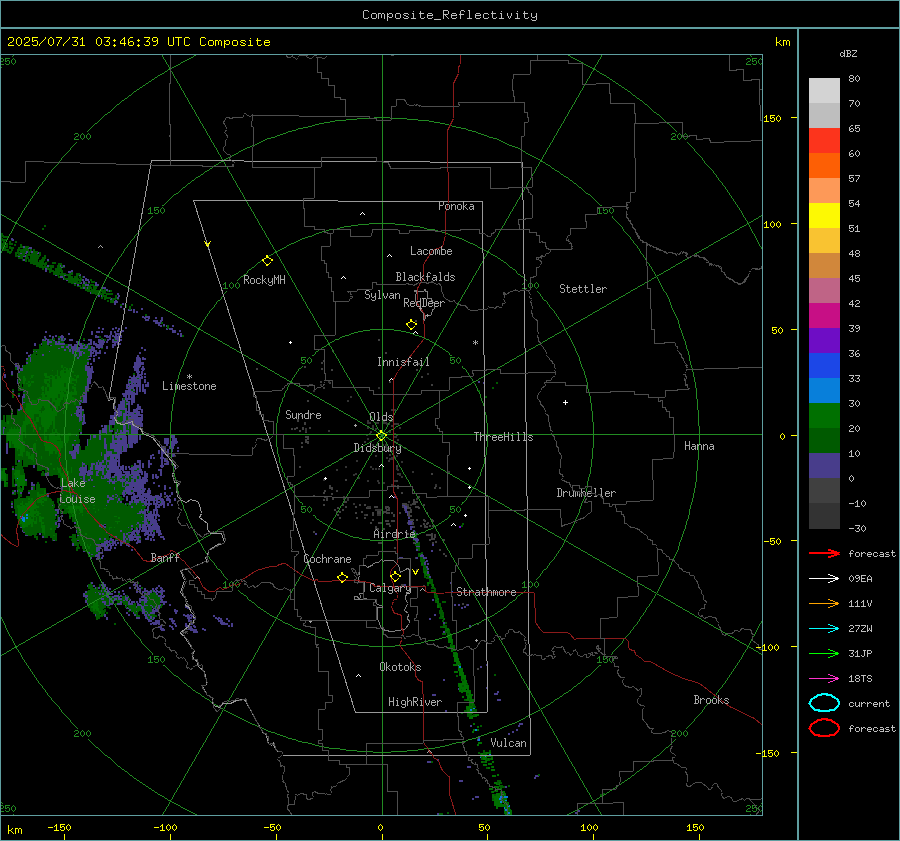Click the Strathmore town label

click(x=486, y=592)
